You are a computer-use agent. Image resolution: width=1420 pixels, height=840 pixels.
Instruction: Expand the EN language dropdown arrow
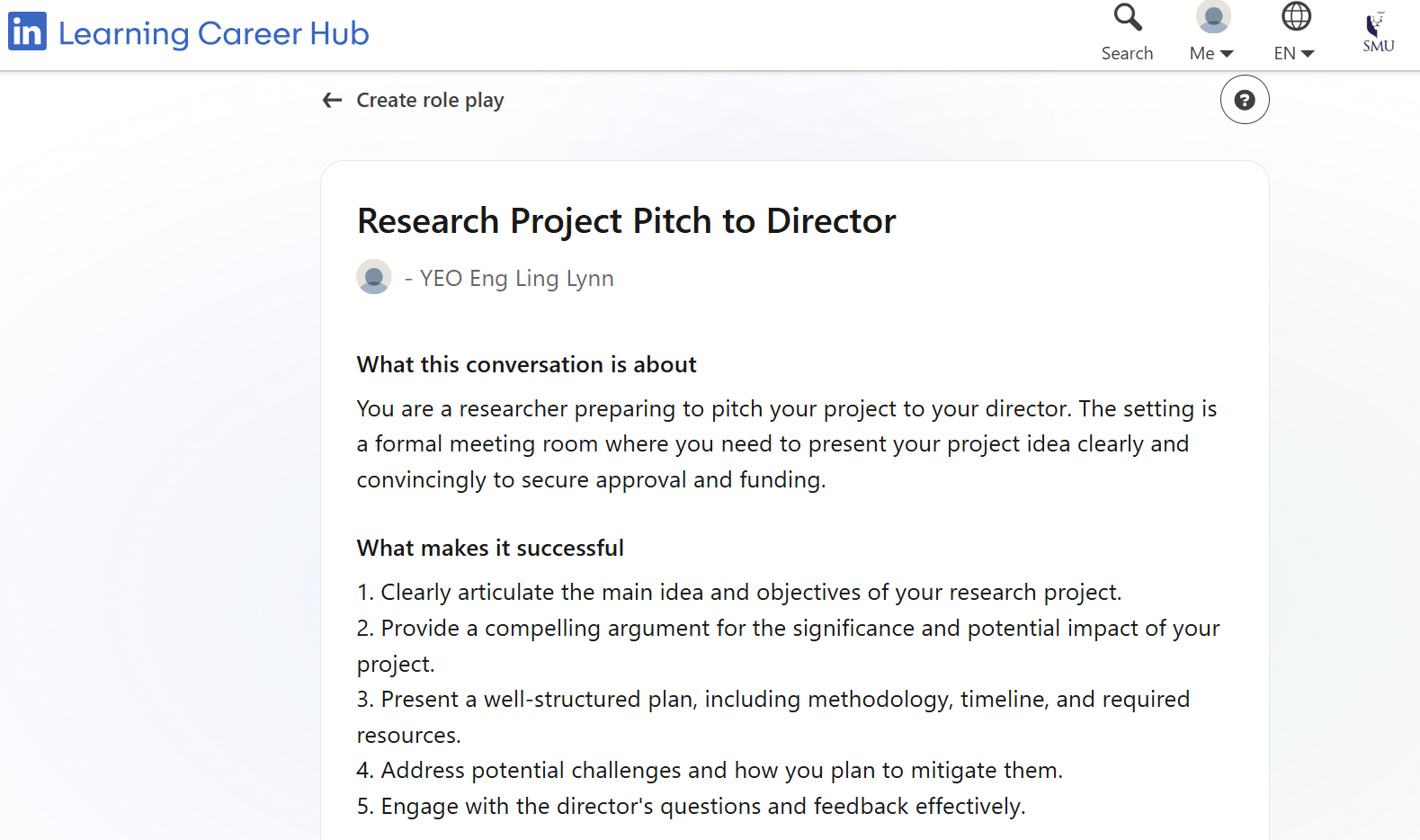[x=1308, y=54]
